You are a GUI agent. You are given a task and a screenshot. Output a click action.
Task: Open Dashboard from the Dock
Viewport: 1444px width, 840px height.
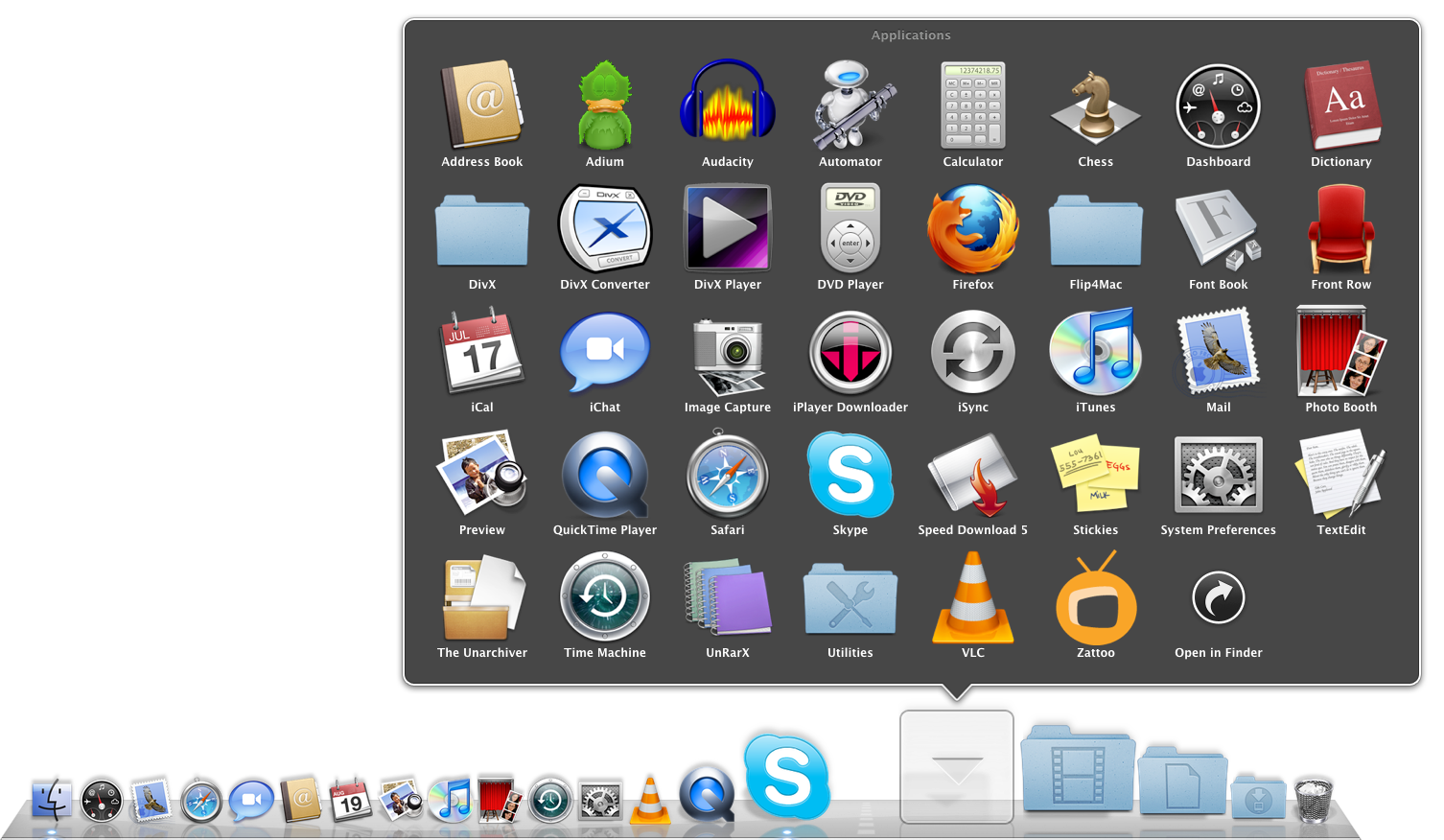[x=101, y=802]
